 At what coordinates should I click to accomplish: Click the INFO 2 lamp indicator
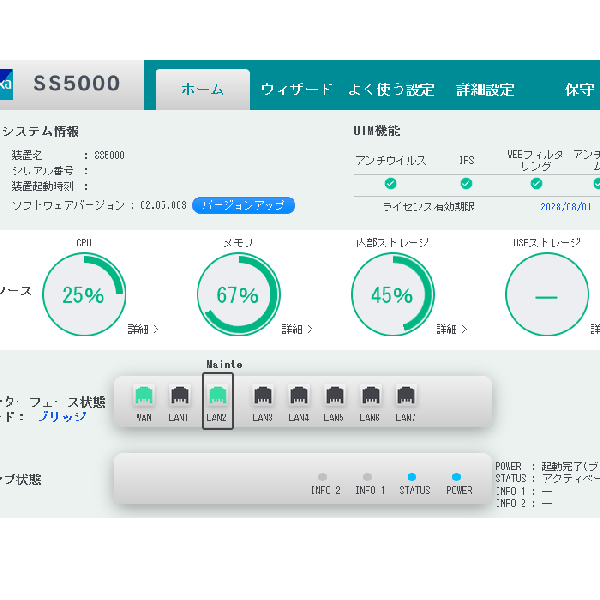323,477
